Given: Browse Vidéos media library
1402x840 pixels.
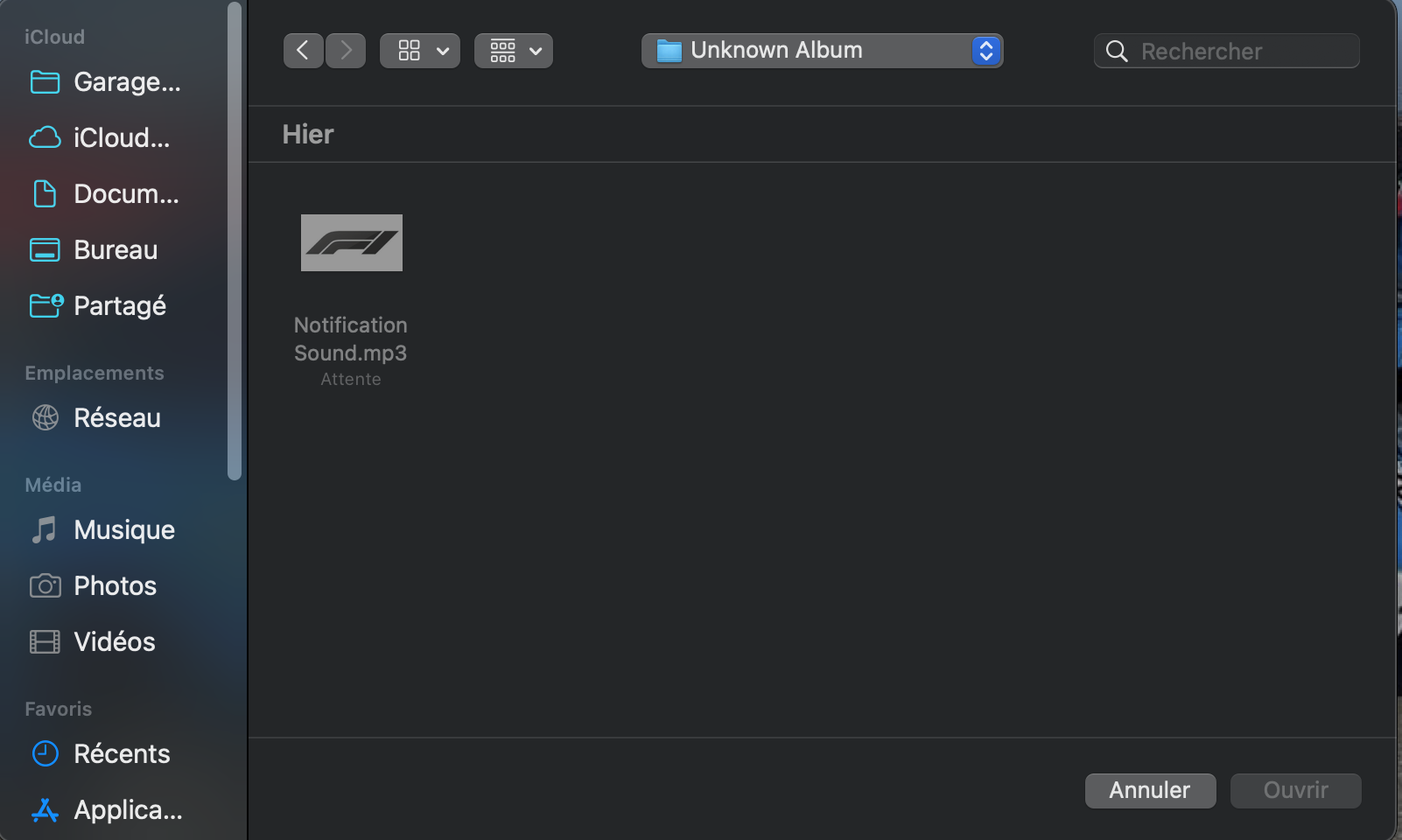Looking at the screenshot, I should [x=92, y=642].
